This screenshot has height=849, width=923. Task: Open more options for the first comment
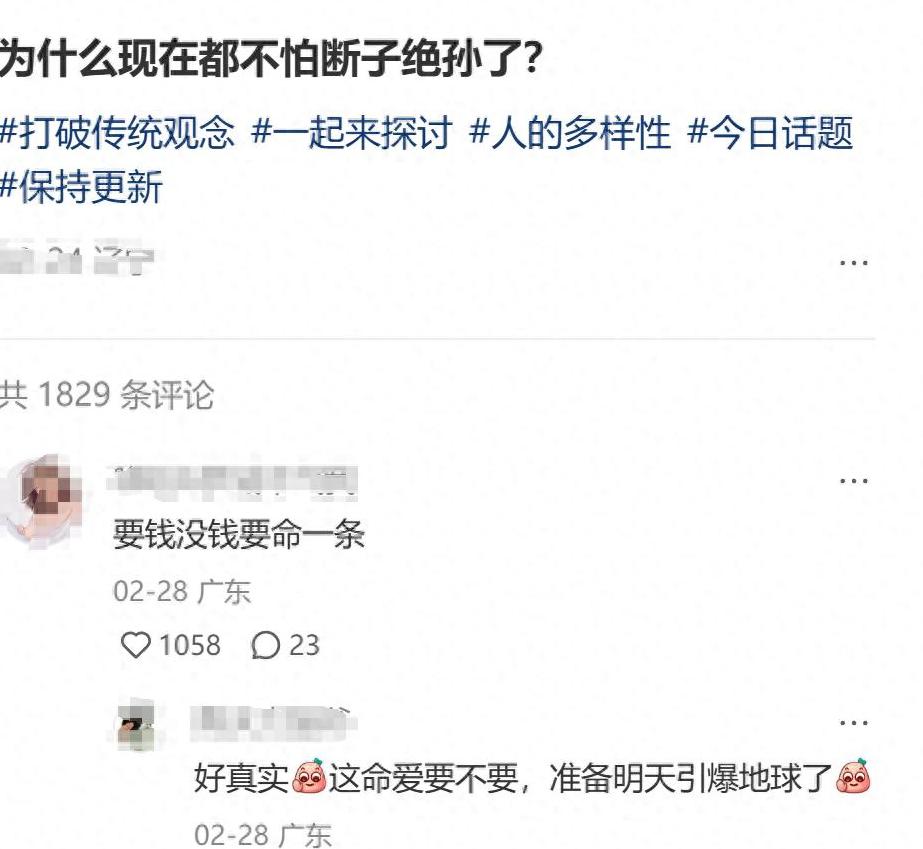854,481
